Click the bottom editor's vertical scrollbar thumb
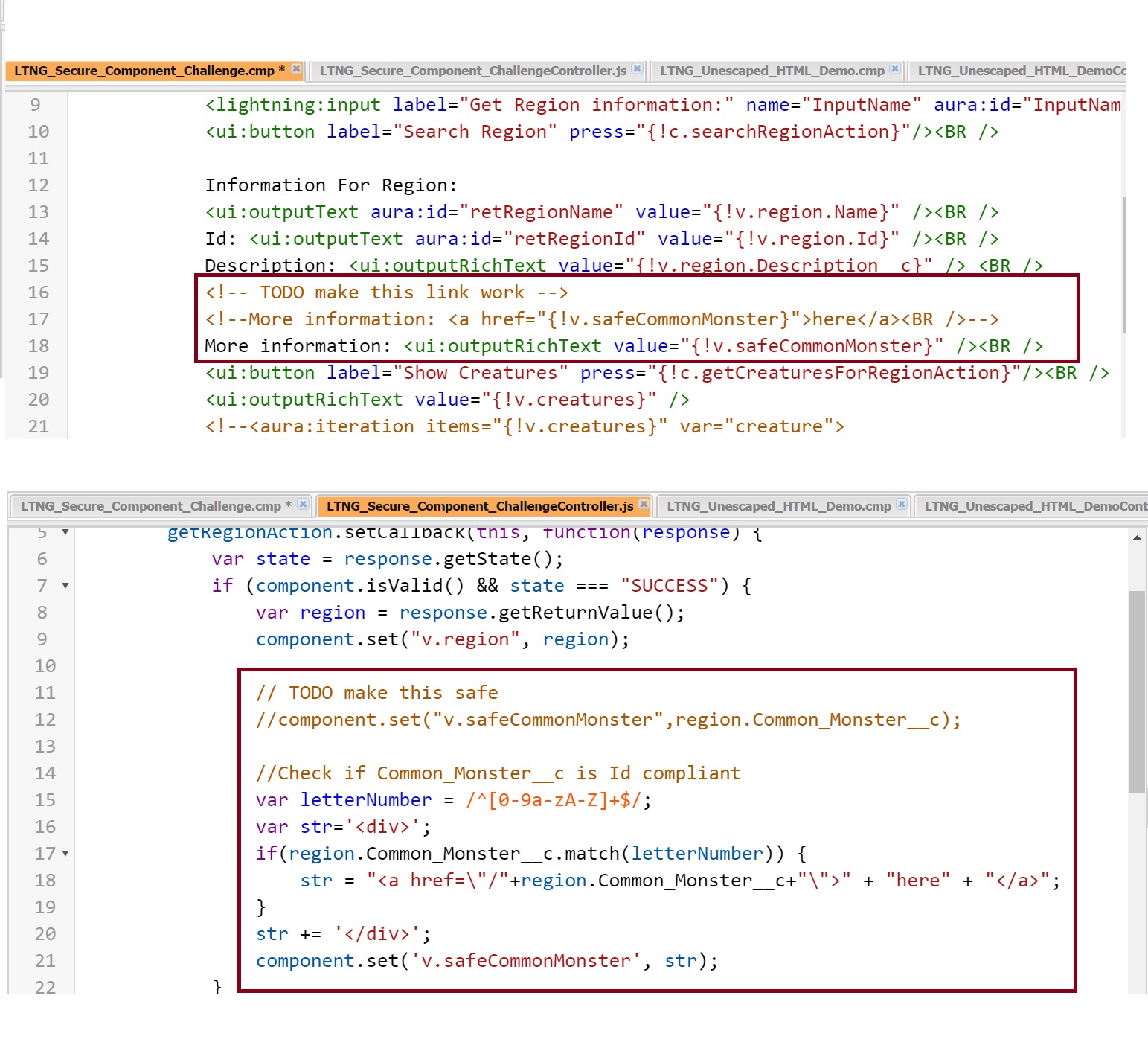The image size is (1148, 1048). [x=1137, y=692]
